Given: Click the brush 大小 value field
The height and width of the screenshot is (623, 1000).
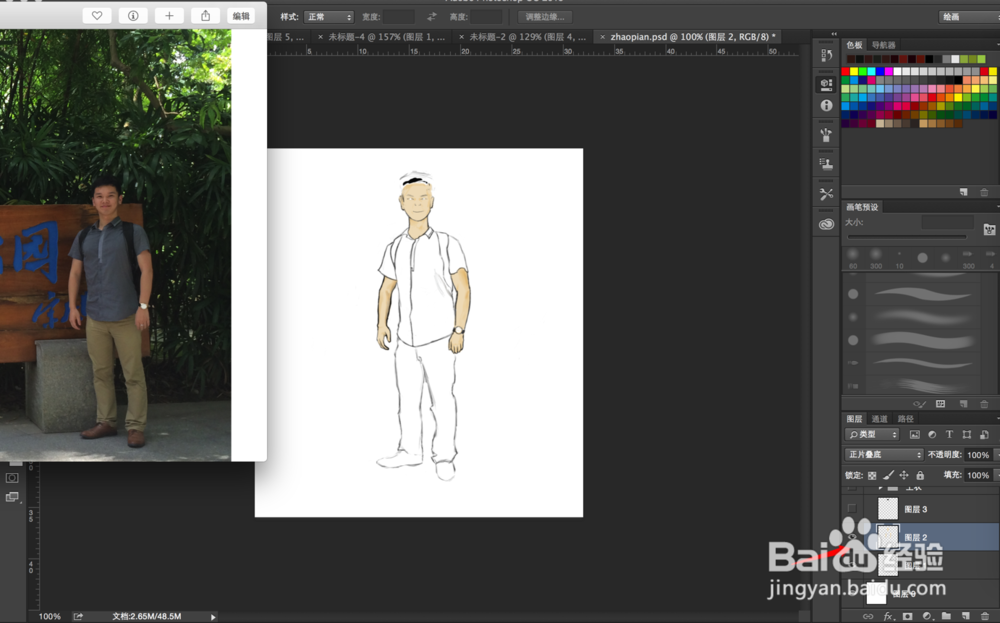Looking at the screenshot, I should pyautogui.click(x=948, y=223).
